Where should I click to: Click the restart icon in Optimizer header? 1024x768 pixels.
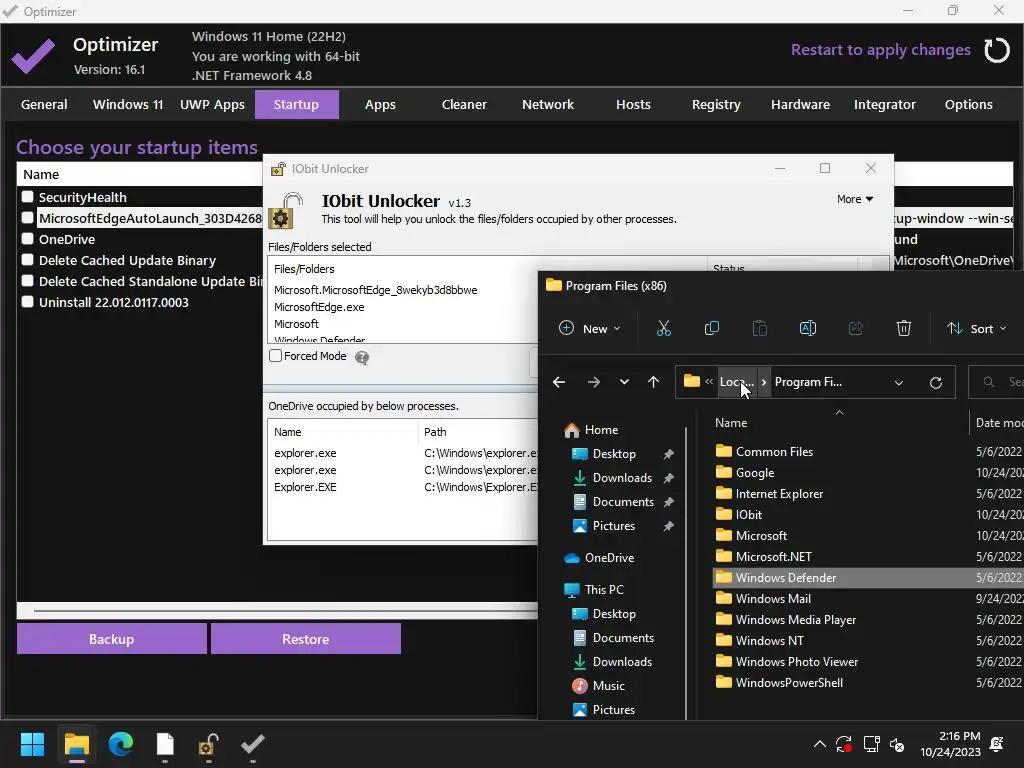(x=997, y=50)
